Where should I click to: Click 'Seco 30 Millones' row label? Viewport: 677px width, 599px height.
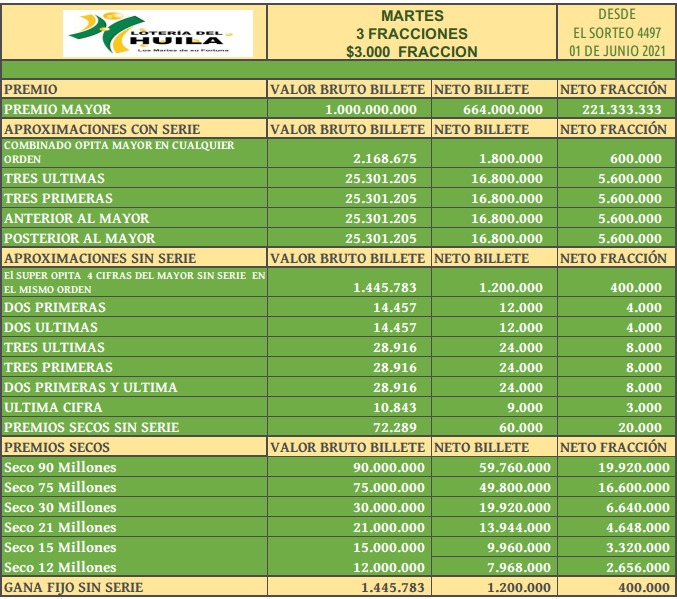(60, 507)
